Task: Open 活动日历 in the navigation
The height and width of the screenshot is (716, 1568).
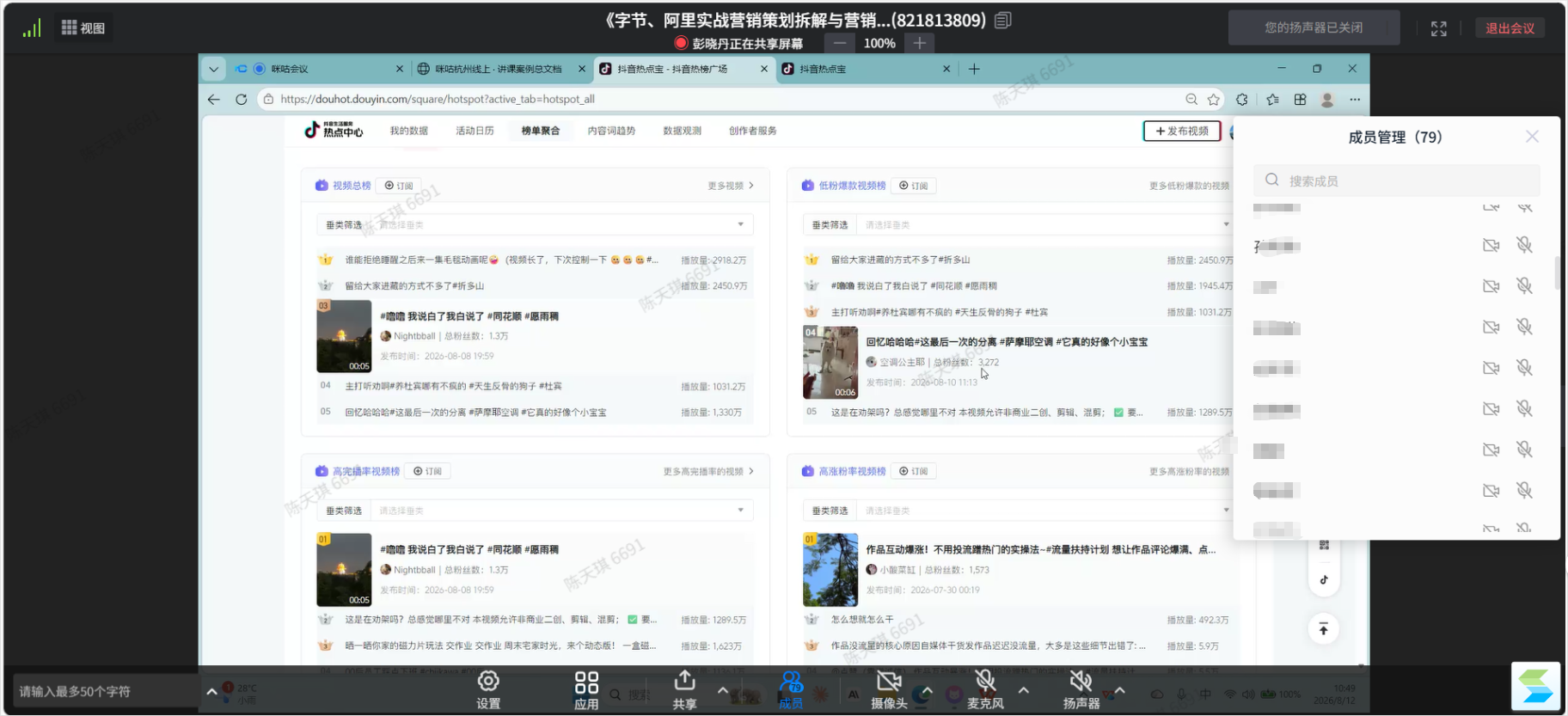Action: point(475,131)
